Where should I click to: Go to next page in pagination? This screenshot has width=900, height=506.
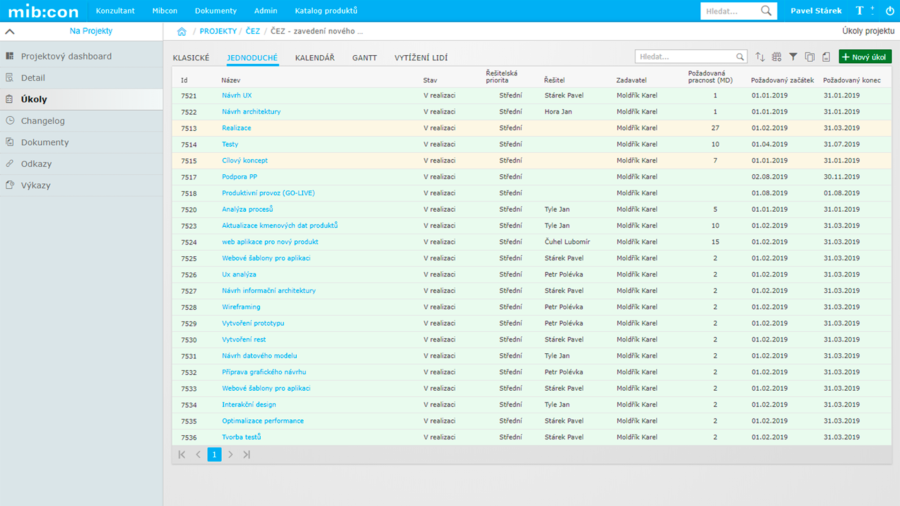(x=230, y=454)
